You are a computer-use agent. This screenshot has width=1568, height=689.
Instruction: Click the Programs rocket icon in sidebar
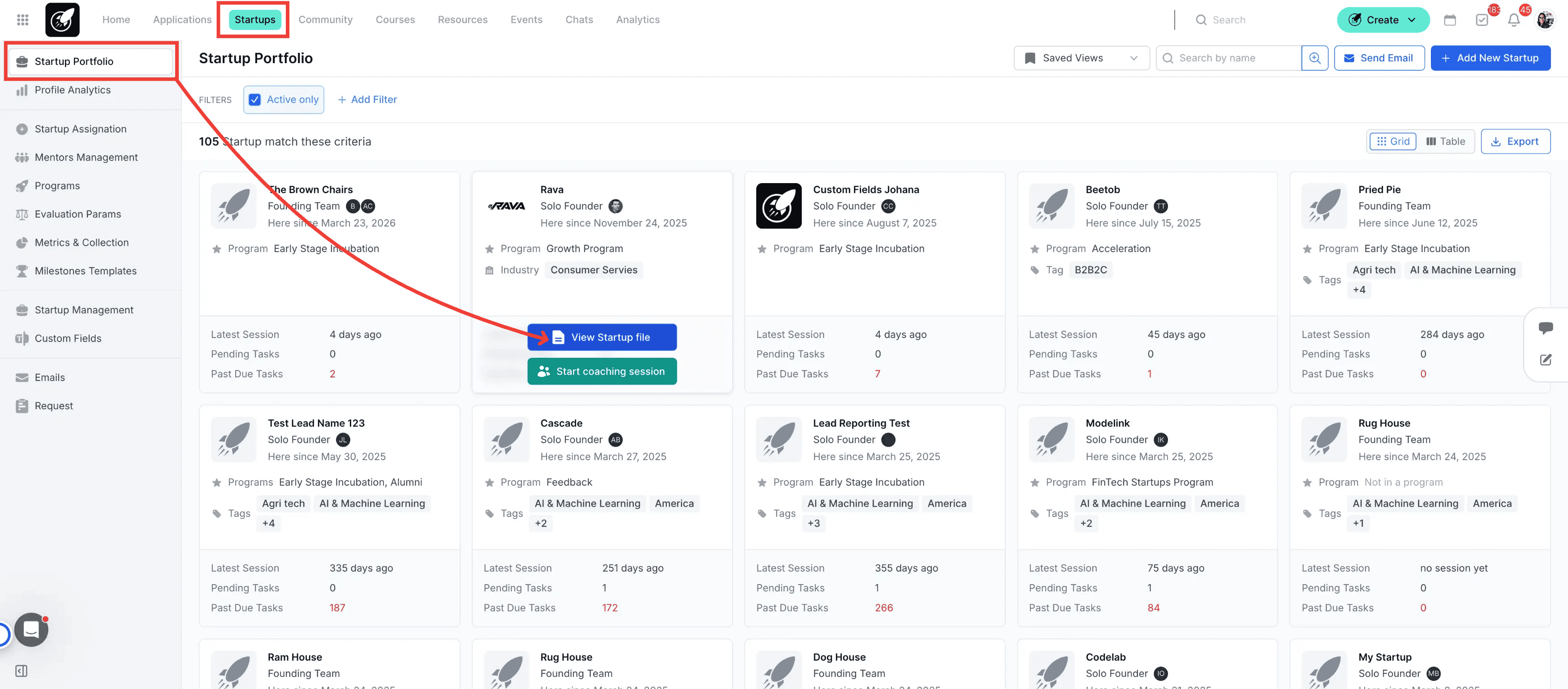coord(22,186)
